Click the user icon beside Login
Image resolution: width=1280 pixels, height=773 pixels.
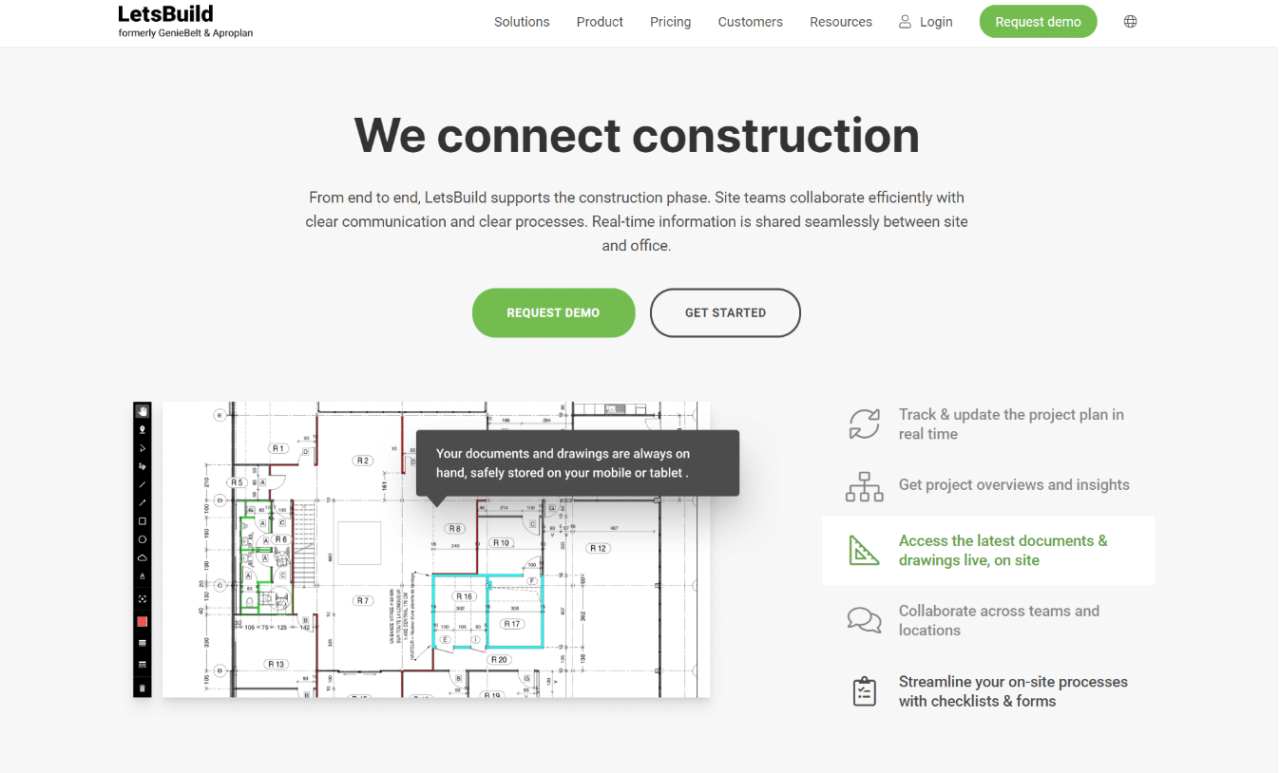[905, 21]
